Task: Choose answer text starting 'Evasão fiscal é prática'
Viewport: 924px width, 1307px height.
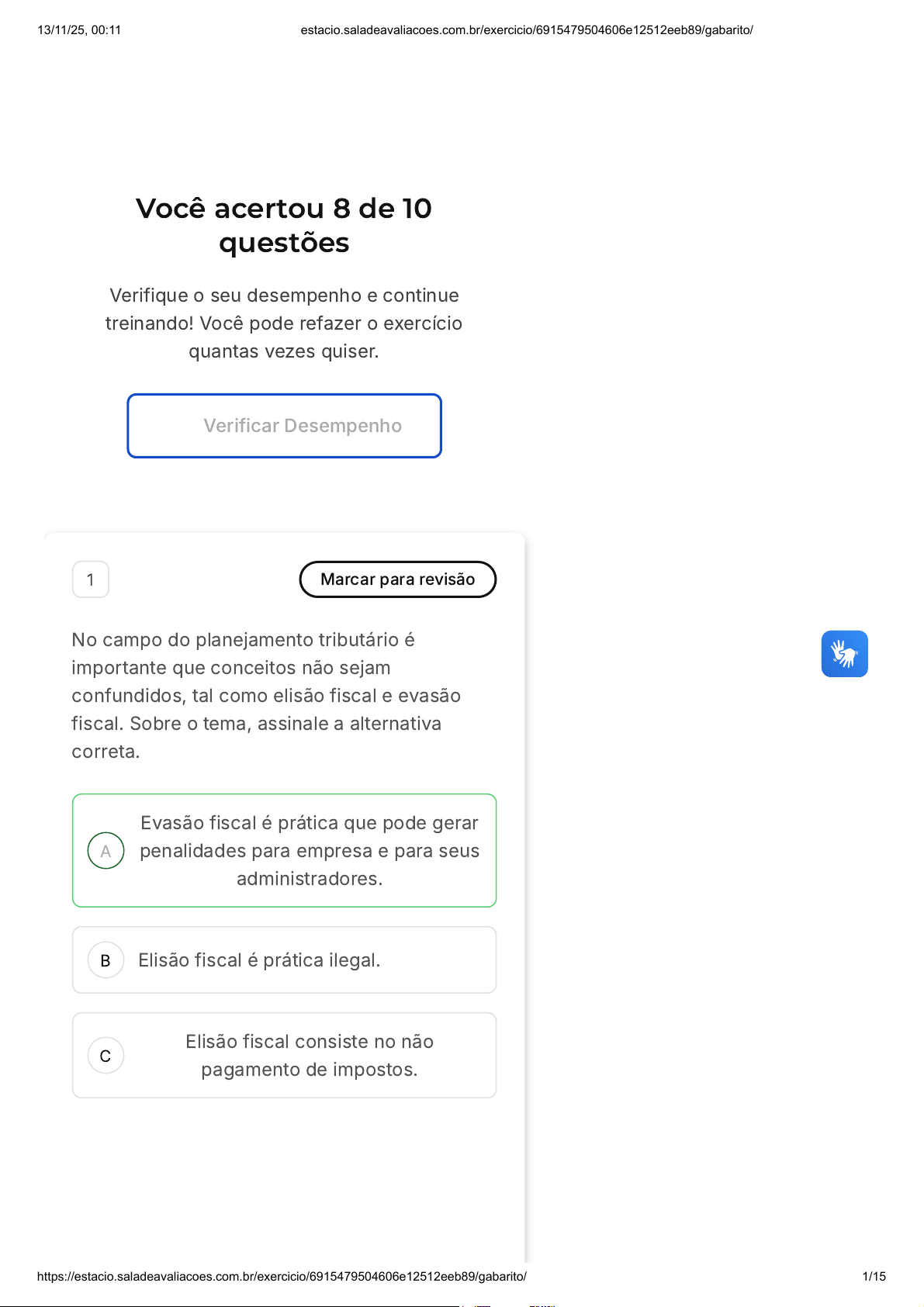Action: (309, 850)
